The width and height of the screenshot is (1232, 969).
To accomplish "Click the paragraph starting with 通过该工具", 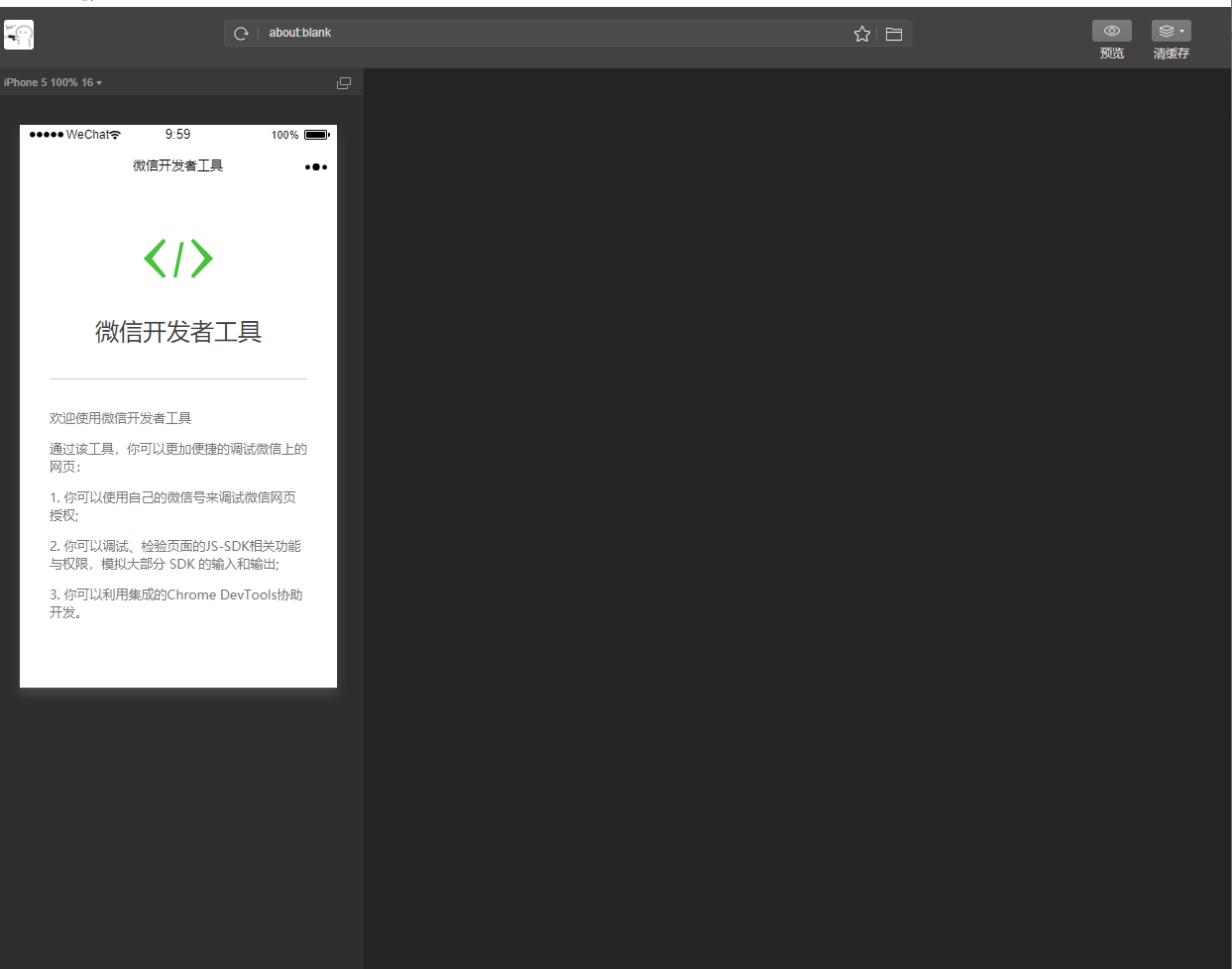I will click(178, 458).
